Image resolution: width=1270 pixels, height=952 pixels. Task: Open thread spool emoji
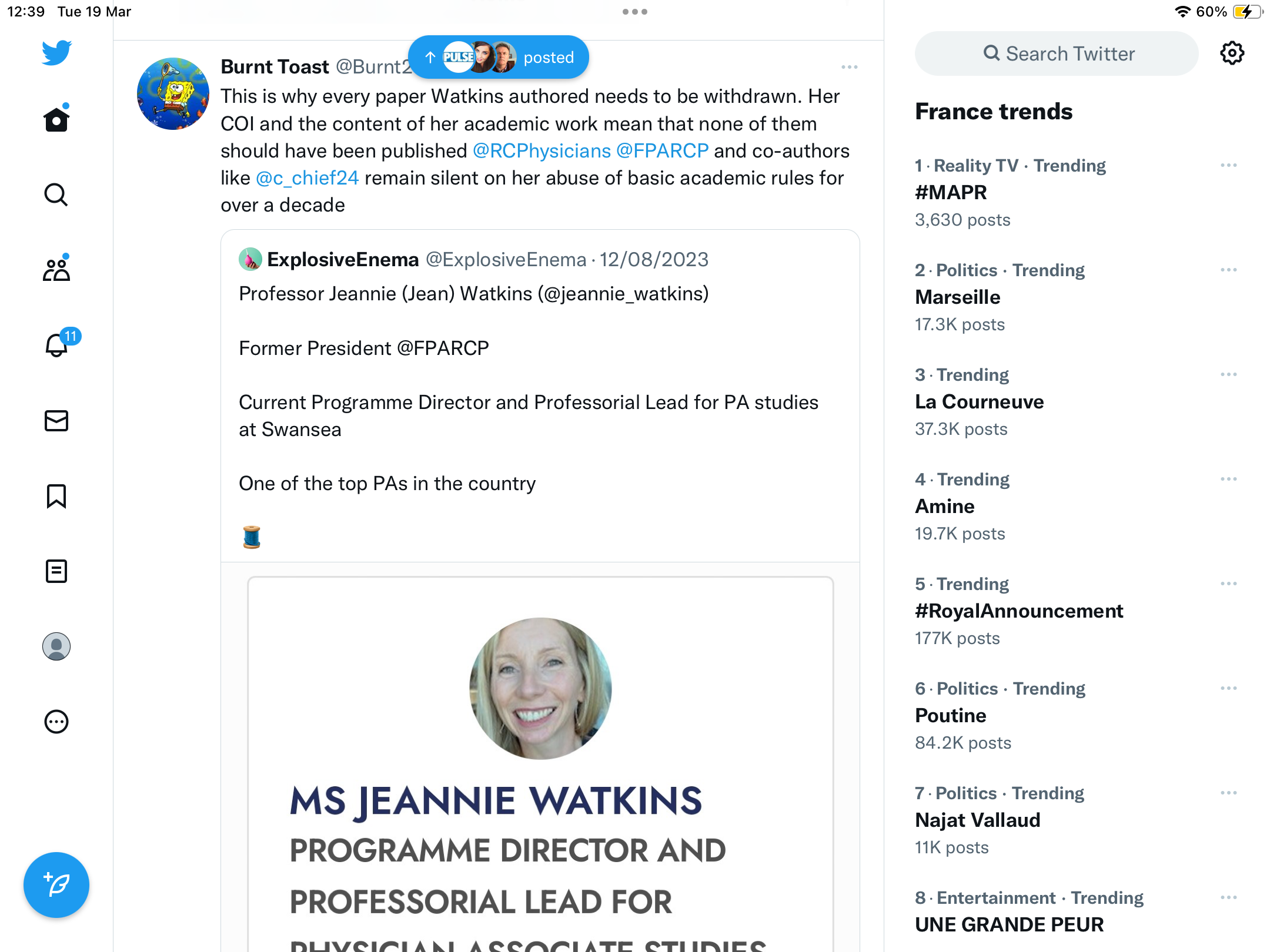pyautogui.click(x=251, y=537)
